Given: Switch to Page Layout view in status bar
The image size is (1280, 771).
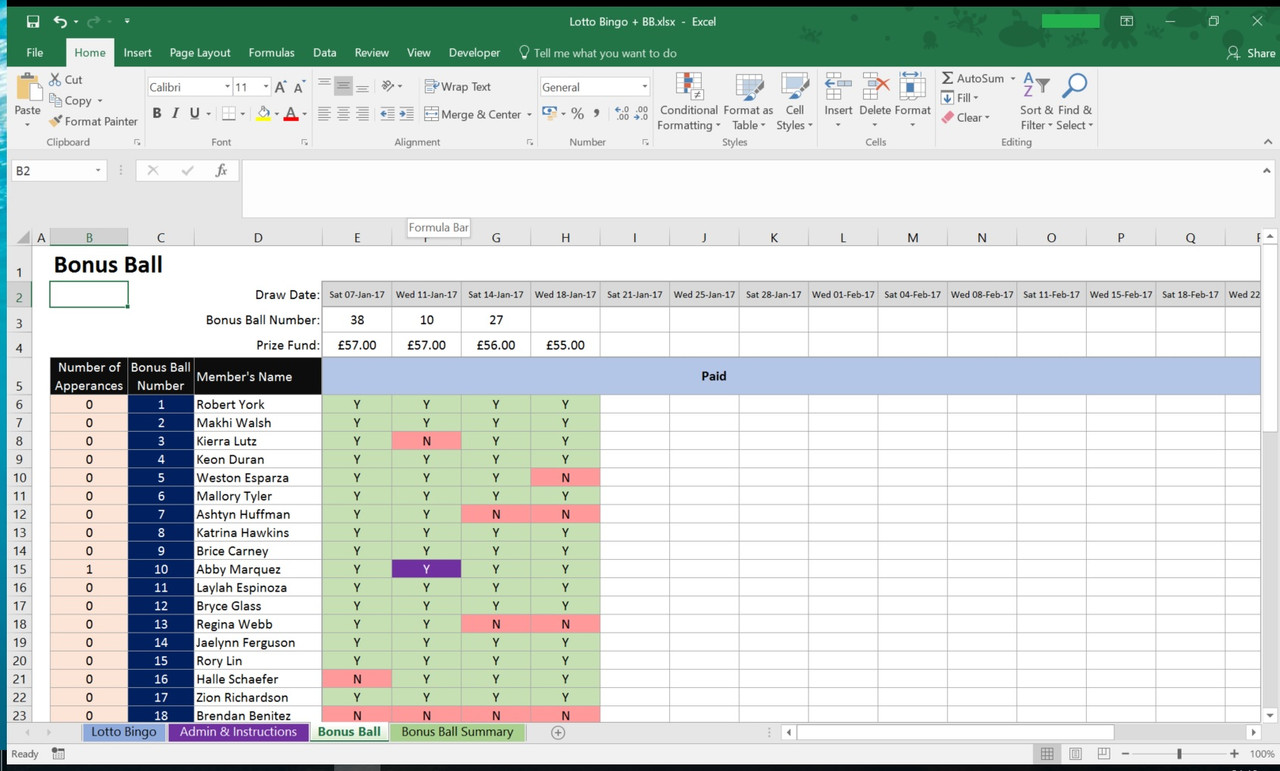Looking at the screenshot, I should tap(1075, 754).
